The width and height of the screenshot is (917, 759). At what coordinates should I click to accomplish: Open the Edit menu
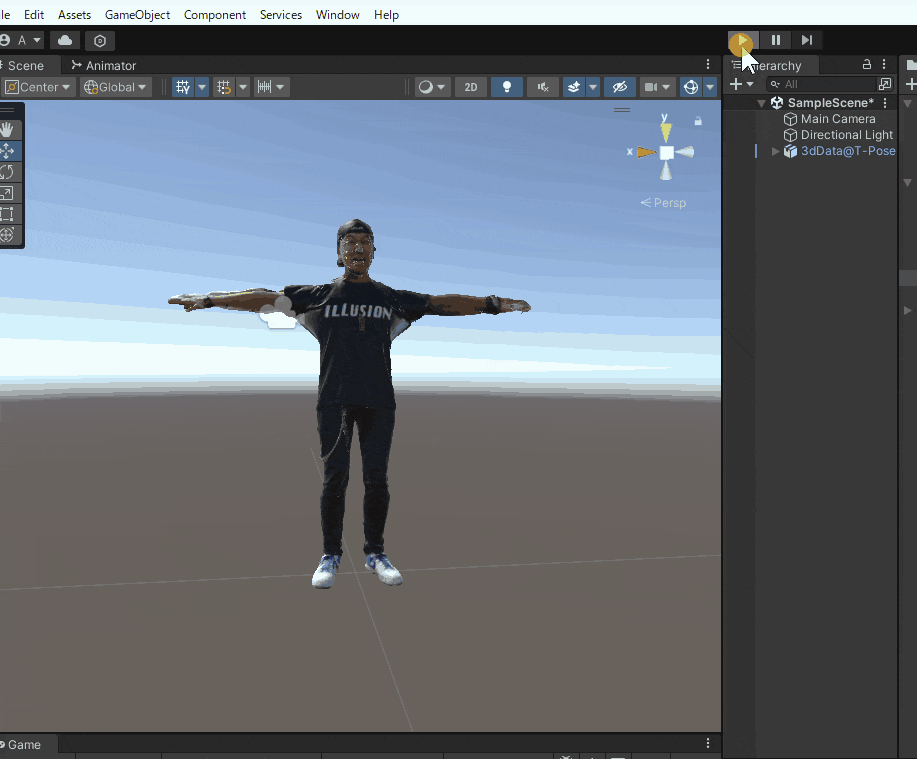(x=34, y=15)
